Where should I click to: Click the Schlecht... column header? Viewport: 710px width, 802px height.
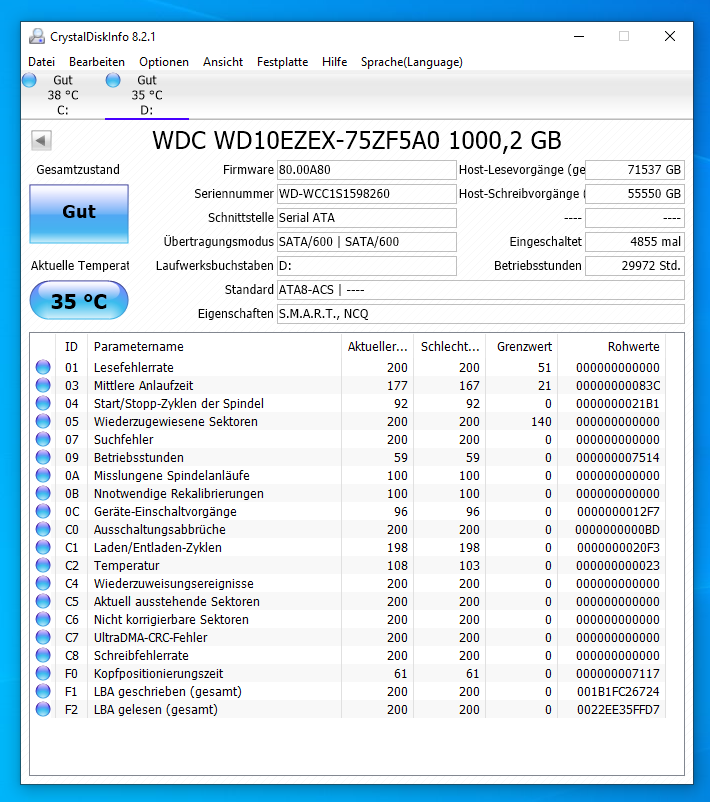tap(450, 346)
